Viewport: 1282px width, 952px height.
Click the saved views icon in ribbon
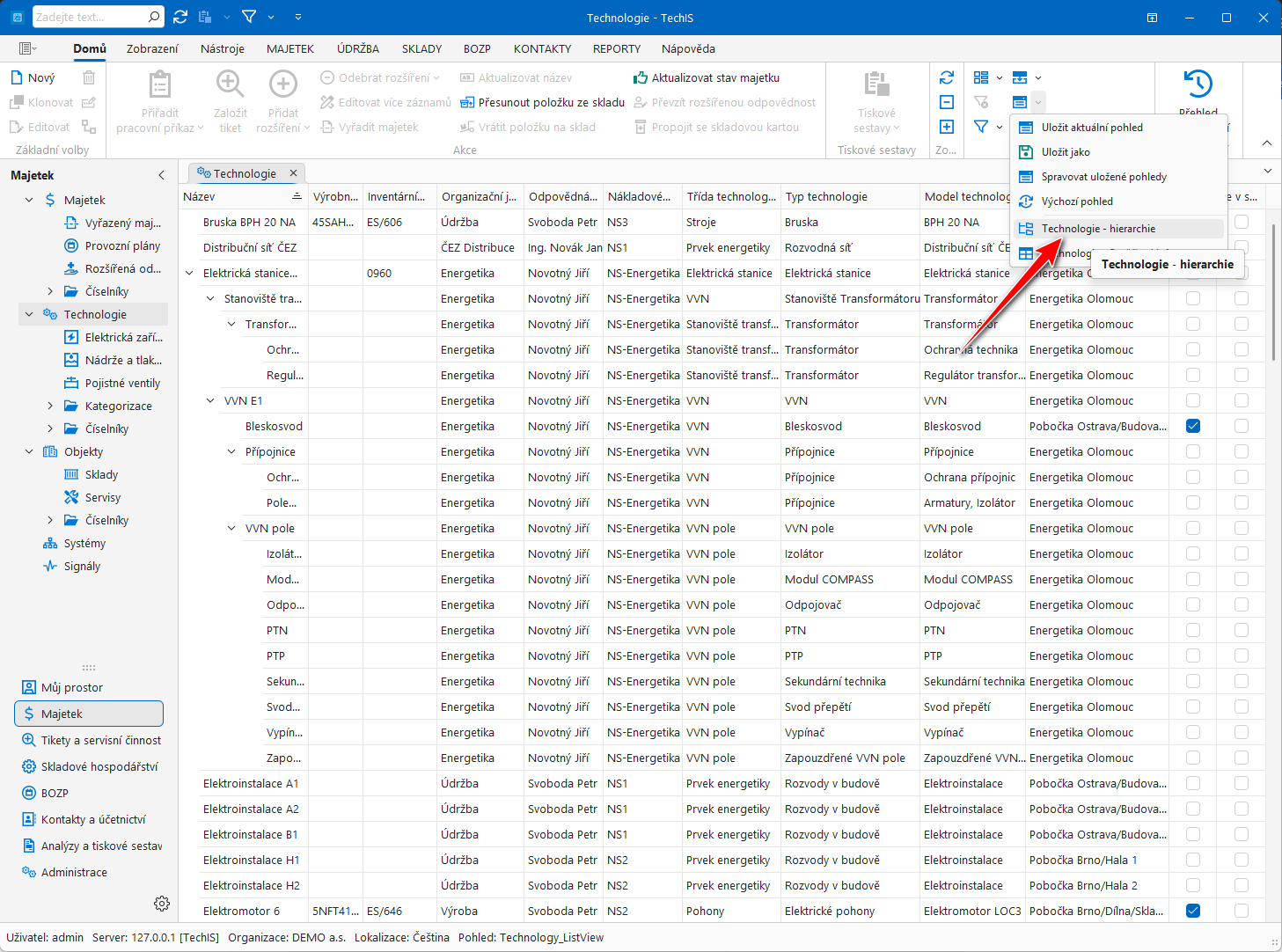coord(1020,102)
